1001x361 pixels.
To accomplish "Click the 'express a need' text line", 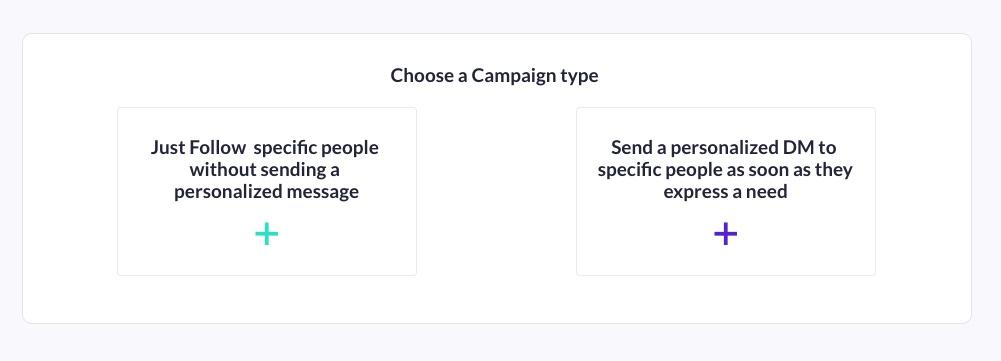I will [725, 192].
